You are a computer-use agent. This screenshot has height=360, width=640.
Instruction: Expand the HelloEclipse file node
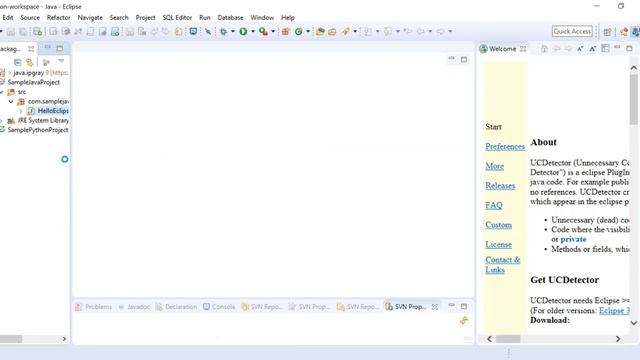coord(21,111)
